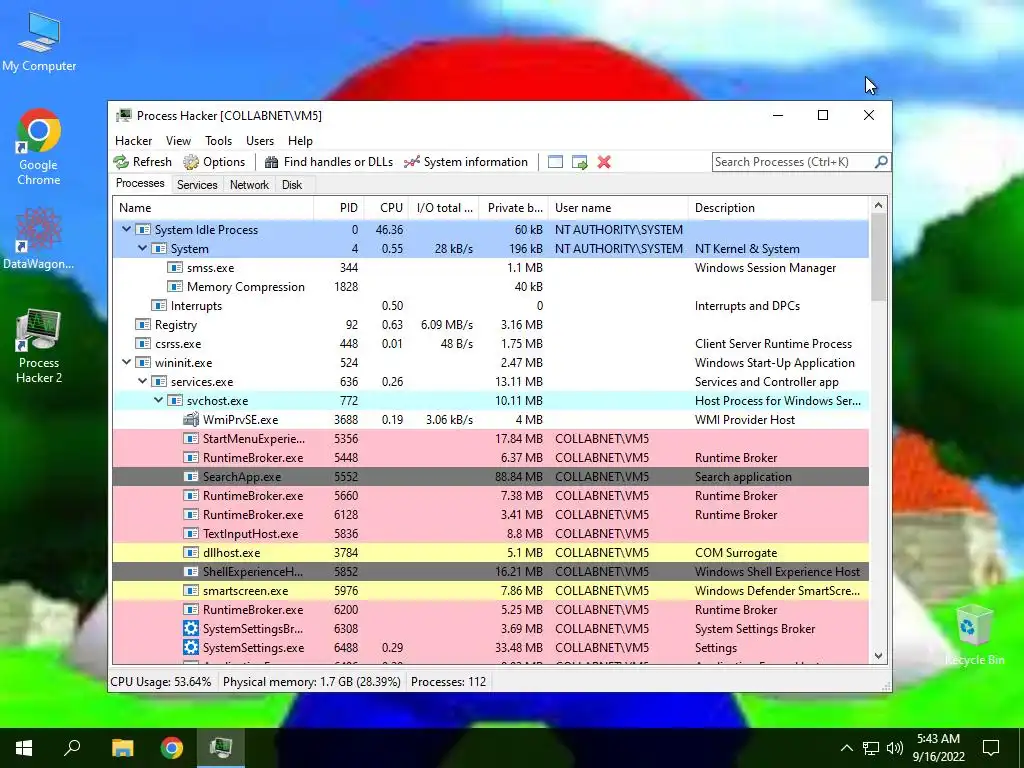Open File Explorer from taskbar
The height and width of the screenshot is (768, 1024).
[122, 748]
